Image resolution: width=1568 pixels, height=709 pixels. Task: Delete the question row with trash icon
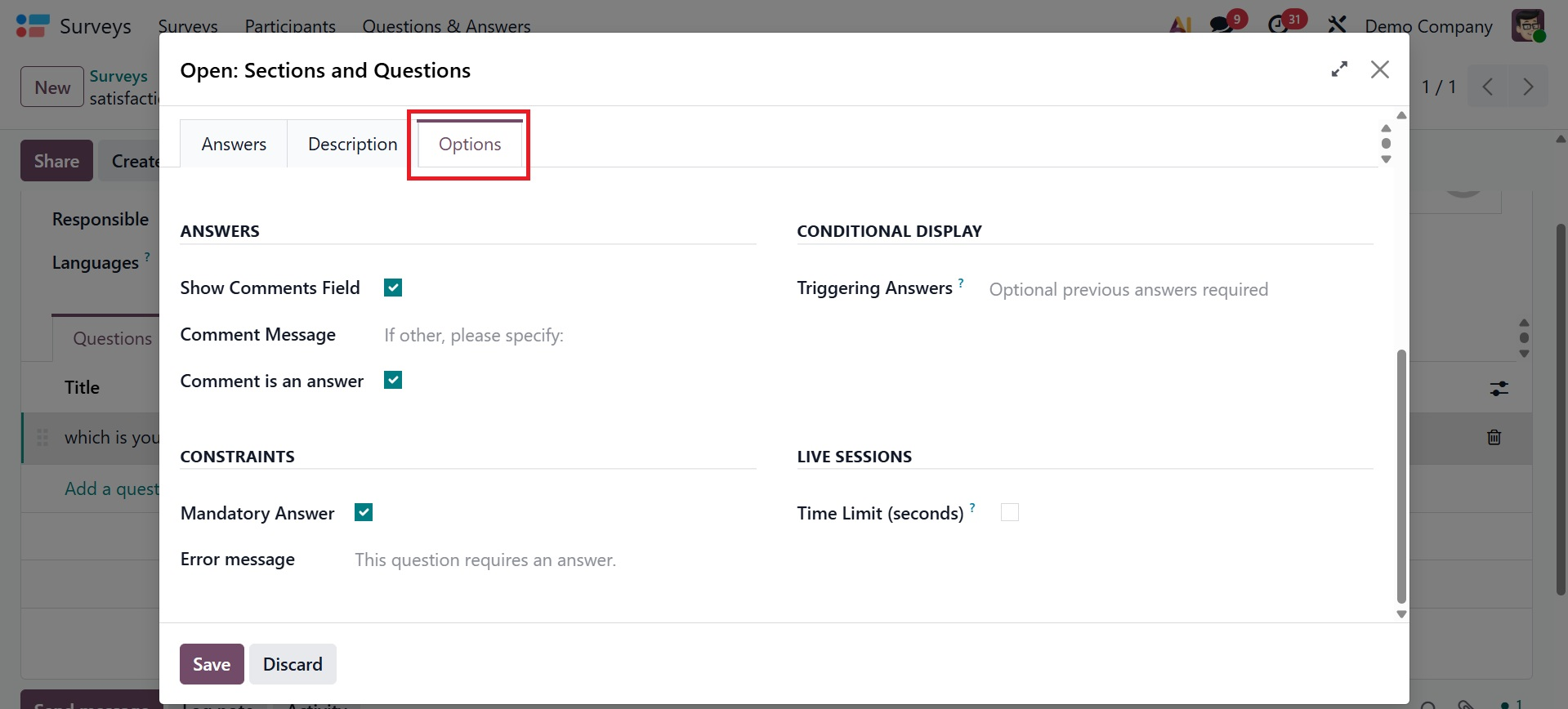1494,437
